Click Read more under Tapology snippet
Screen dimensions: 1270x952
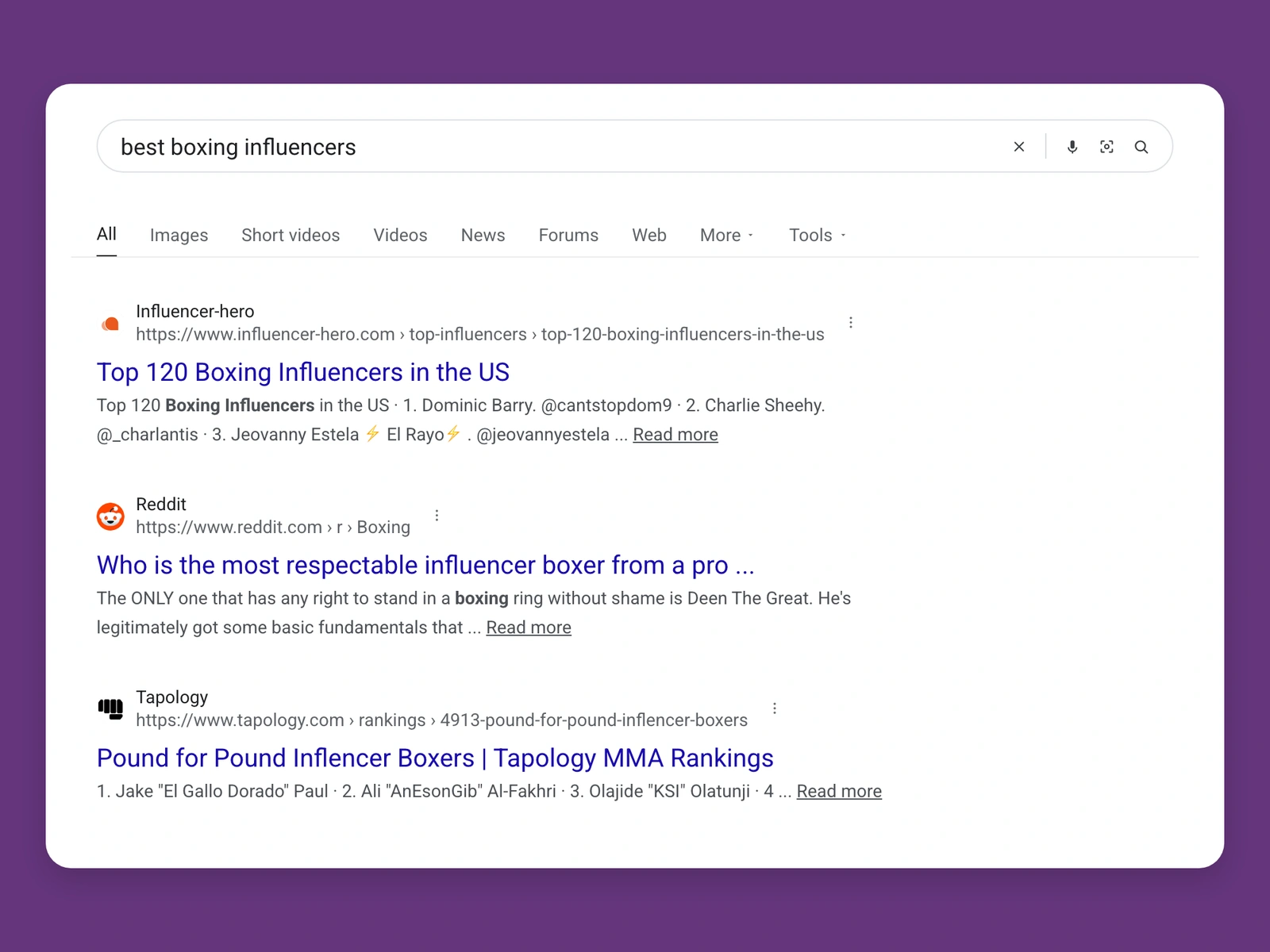point(839,792)
